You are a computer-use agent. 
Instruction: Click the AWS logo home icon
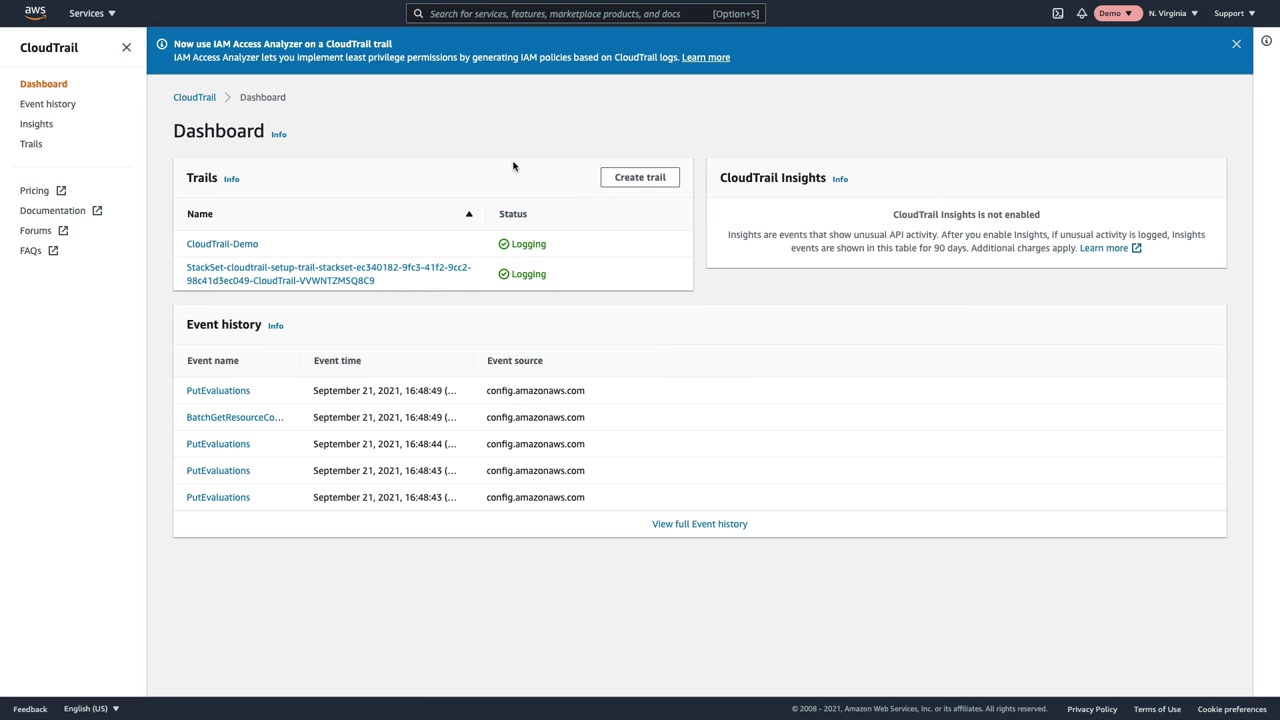click(35, 13)
